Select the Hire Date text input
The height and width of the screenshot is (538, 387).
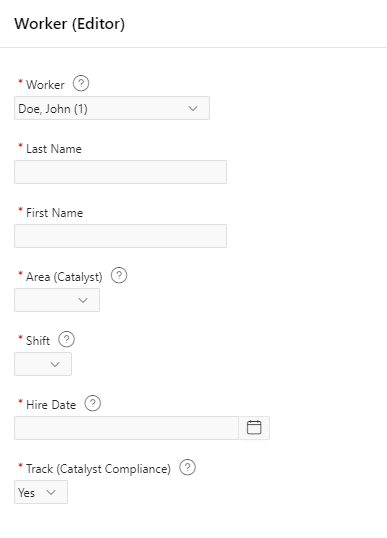[126, 428]
